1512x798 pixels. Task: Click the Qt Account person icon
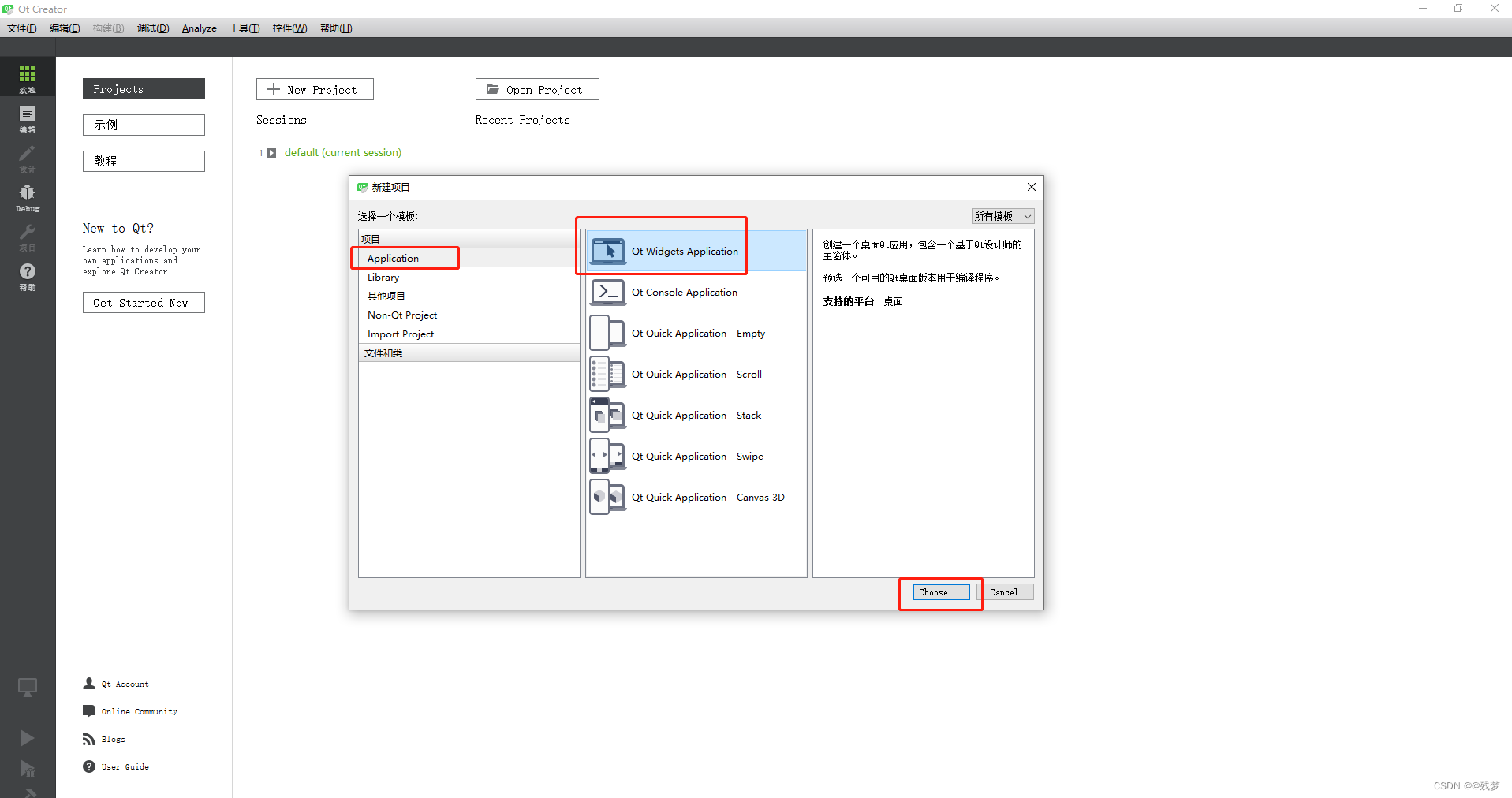tap(89, 684)
